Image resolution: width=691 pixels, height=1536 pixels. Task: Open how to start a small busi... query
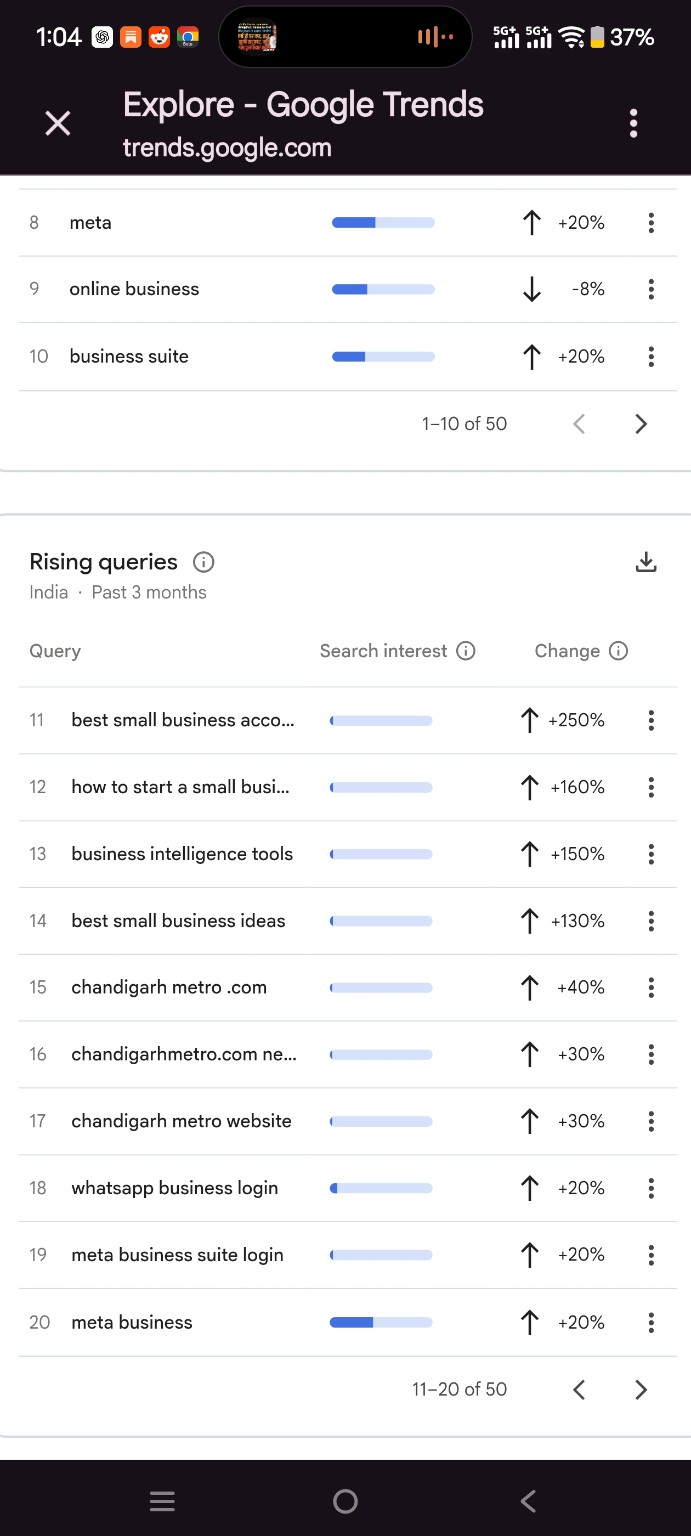click(180, 787)
